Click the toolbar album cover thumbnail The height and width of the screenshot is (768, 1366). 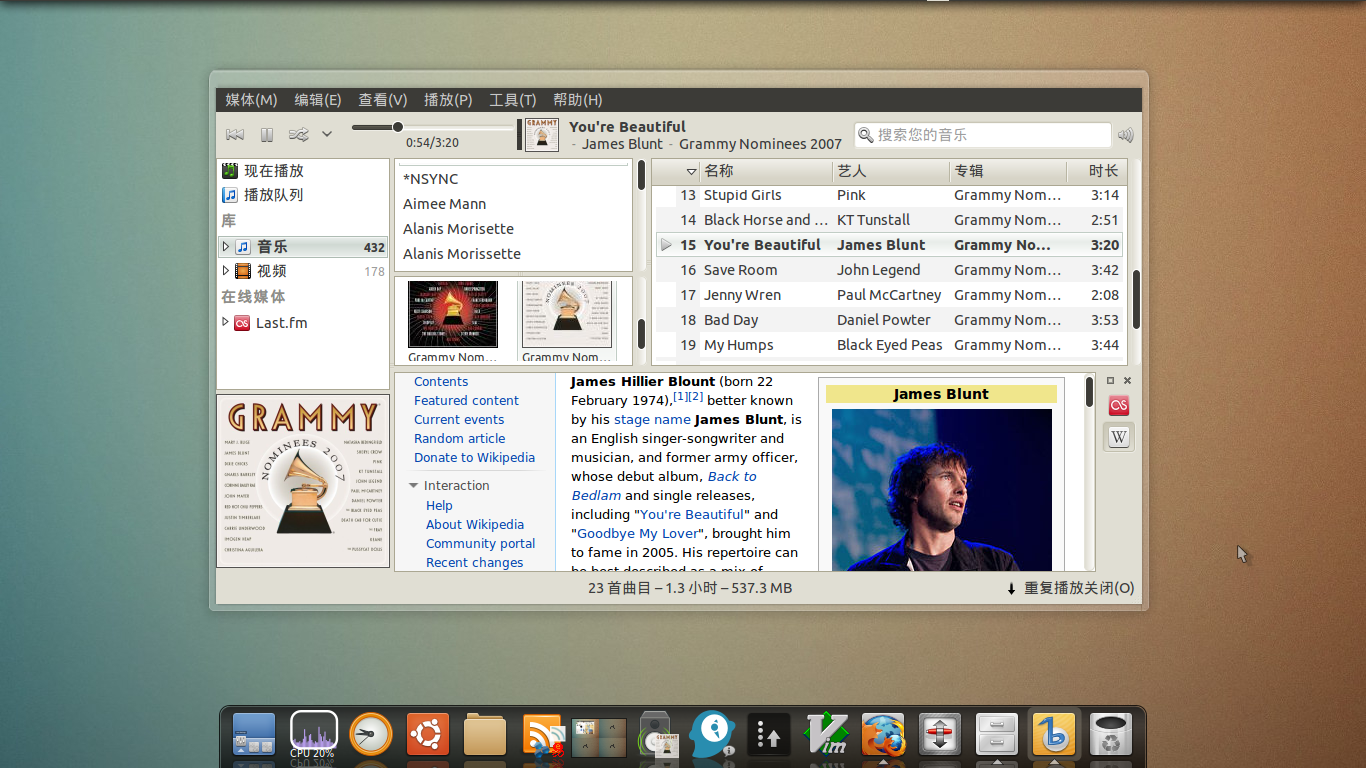click(542, 135)
